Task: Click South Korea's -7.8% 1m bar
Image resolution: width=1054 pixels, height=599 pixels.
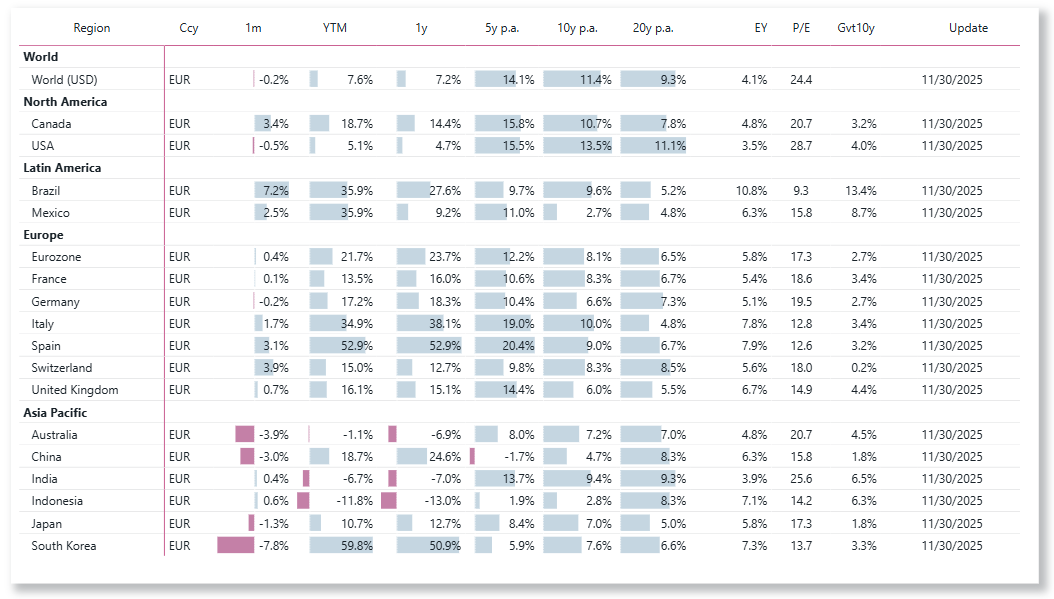Action: (x=236, y=545)
